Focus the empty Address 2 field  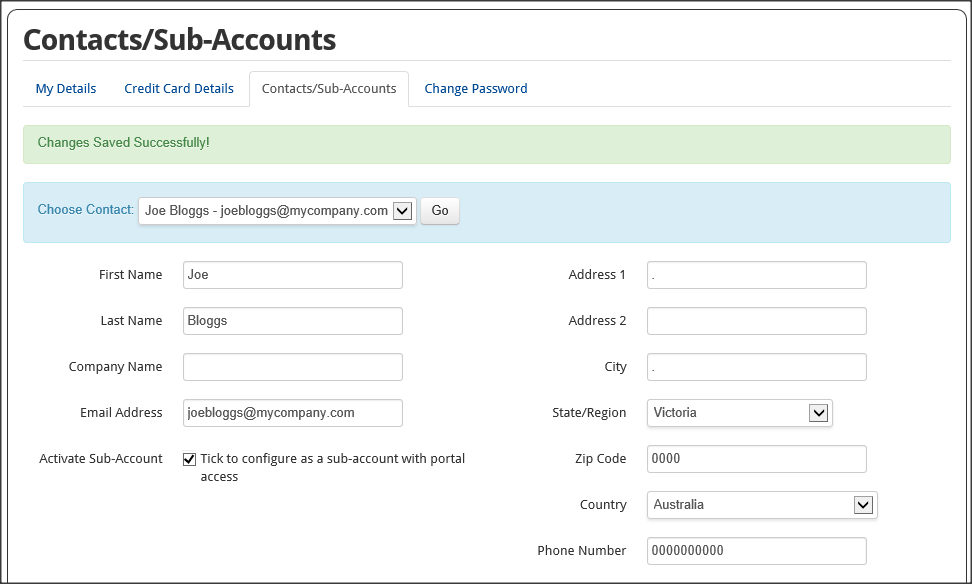click(757, 321)
